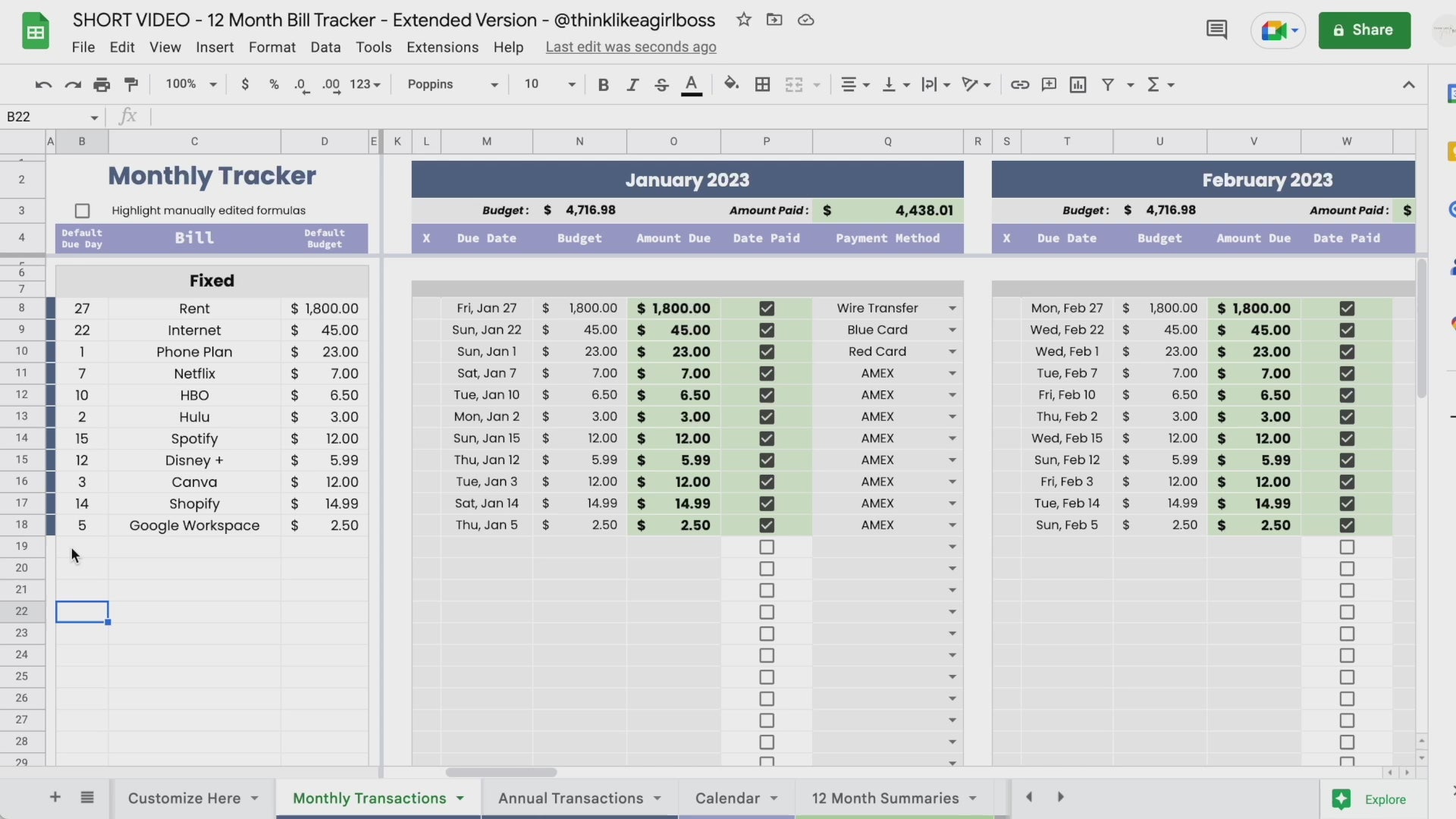Image resolution: width=1456 pixels, height=819 pixels.
Task: Open the Wire Transfer payment method dropdown
Action: click(952, 309)
